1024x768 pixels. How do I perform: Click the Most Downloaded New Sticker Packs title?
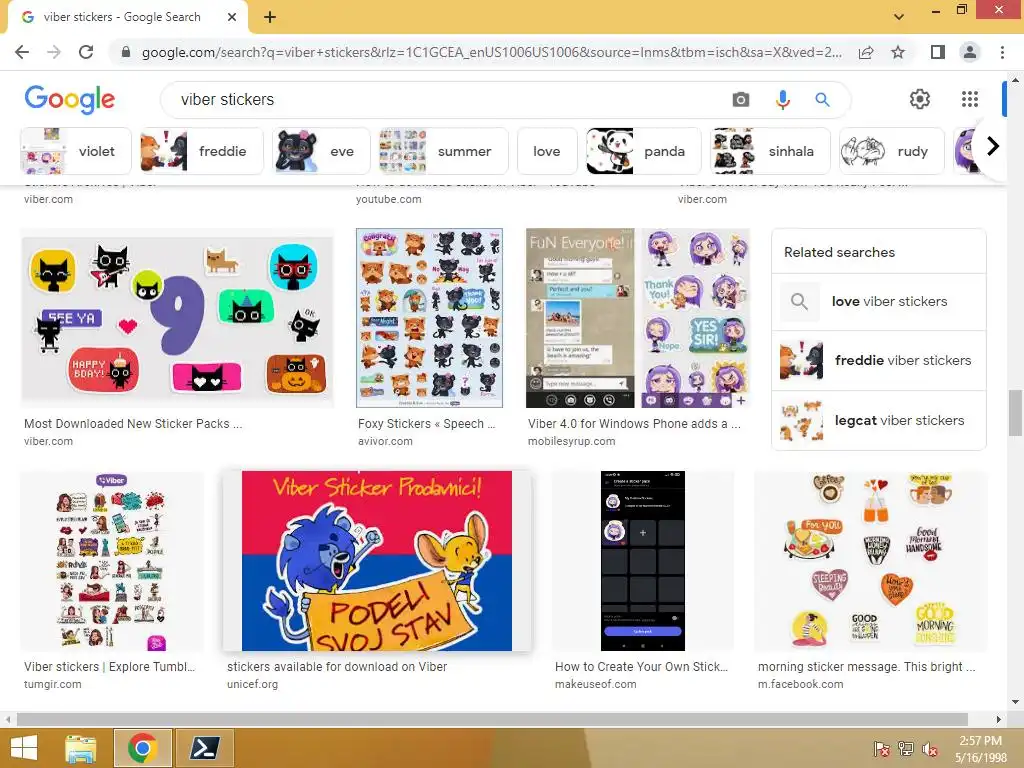click(133, 424)
